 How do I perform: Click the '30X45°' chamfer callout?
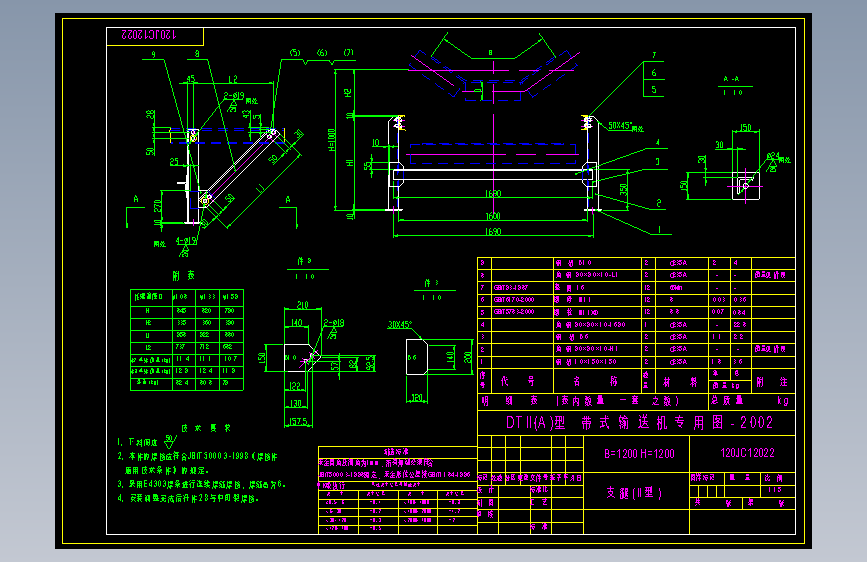[400, 324]
